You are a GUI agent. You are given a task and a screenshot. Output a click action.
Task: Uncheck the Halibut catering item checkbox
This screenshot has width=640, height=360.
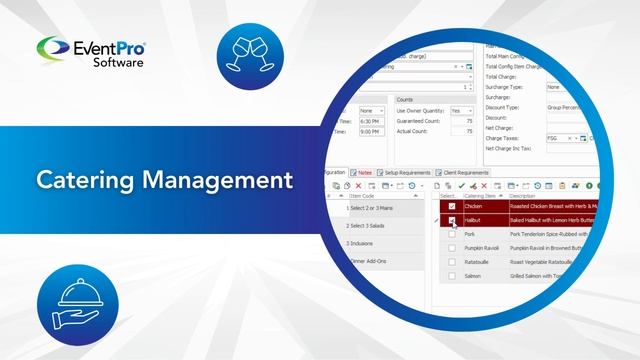pos(452,220)
